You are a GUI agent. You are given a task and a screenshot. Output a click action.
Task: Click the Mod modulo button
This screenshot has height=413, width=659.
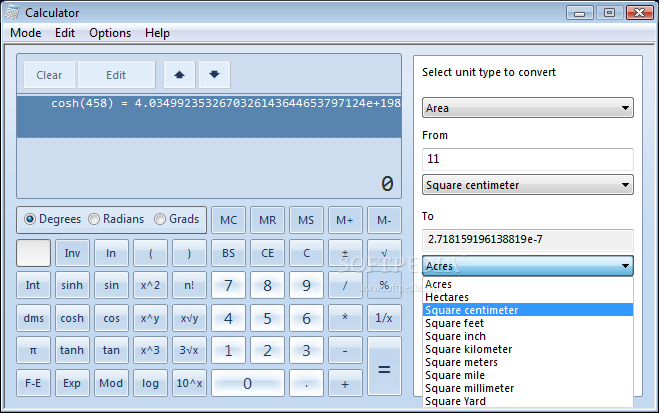(111, 383)
